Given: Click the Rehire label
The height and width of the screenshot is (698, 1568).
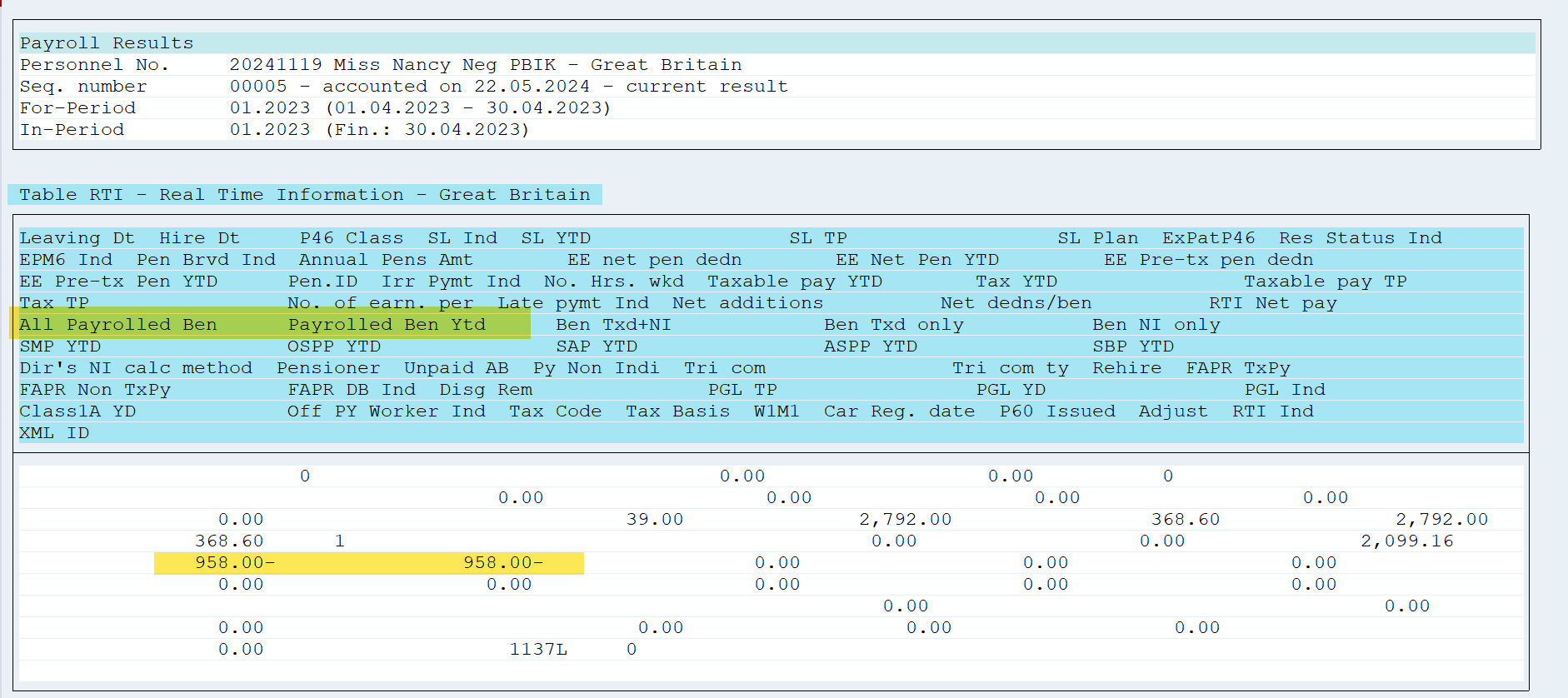Looking at the screenshot, I should pos(1127,368).
